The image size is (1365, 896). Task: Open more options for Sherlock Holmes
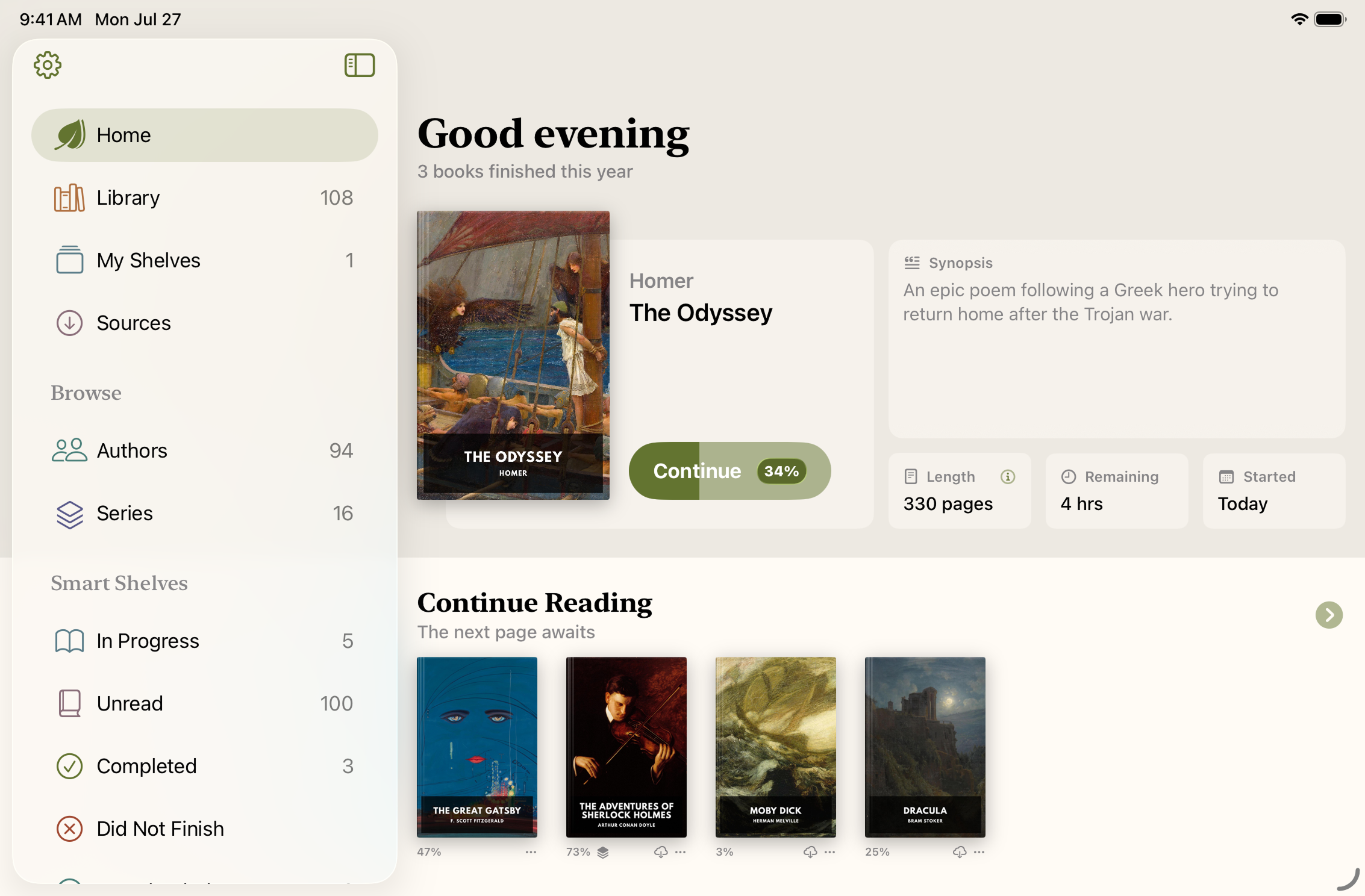(x=680, y=851)
